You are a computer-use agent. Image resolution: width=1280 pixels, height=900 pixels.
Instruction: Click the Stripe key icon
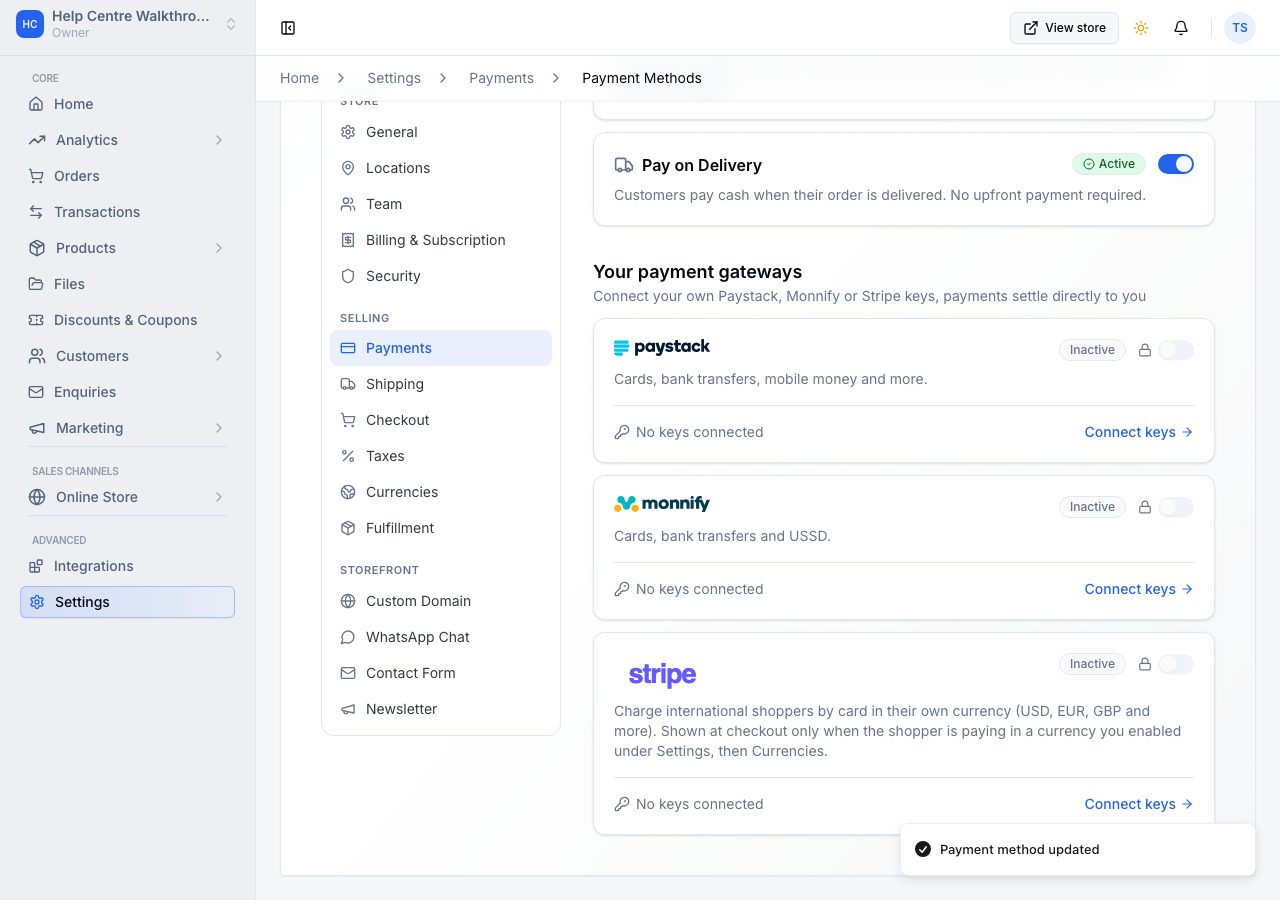tap(622, 804)
